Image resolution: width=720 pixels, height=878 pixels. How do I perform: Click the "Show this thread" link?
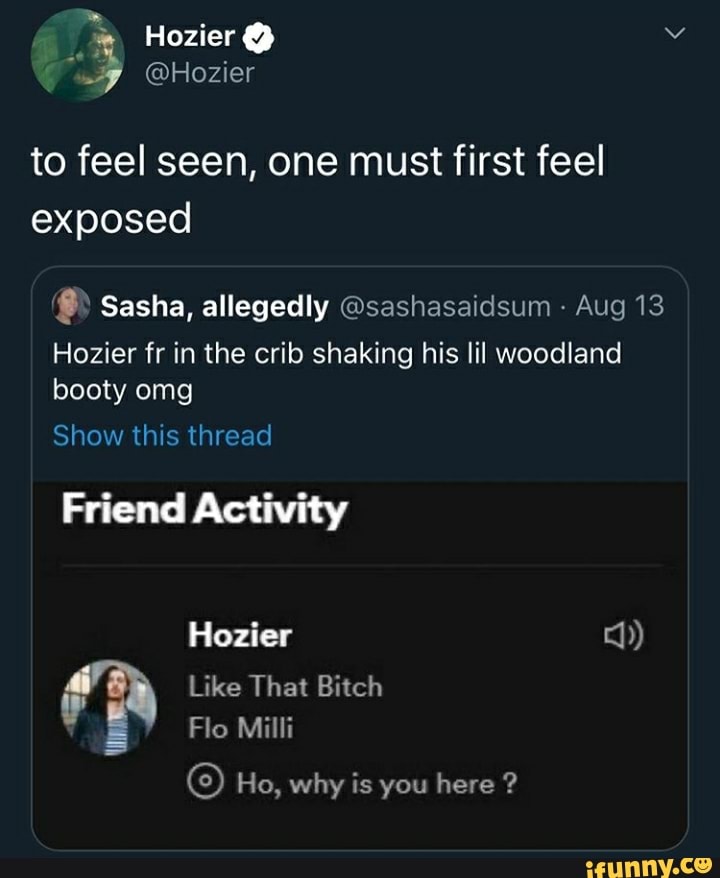click(x=162, y=436)
